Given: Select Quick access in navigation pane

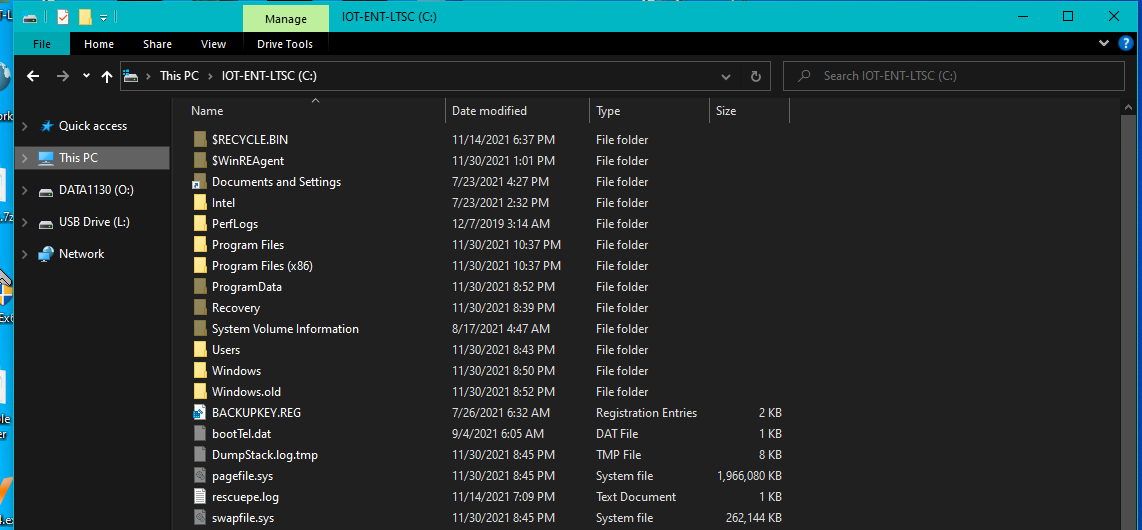Looking at the screenshot, I should coord(92,126).
